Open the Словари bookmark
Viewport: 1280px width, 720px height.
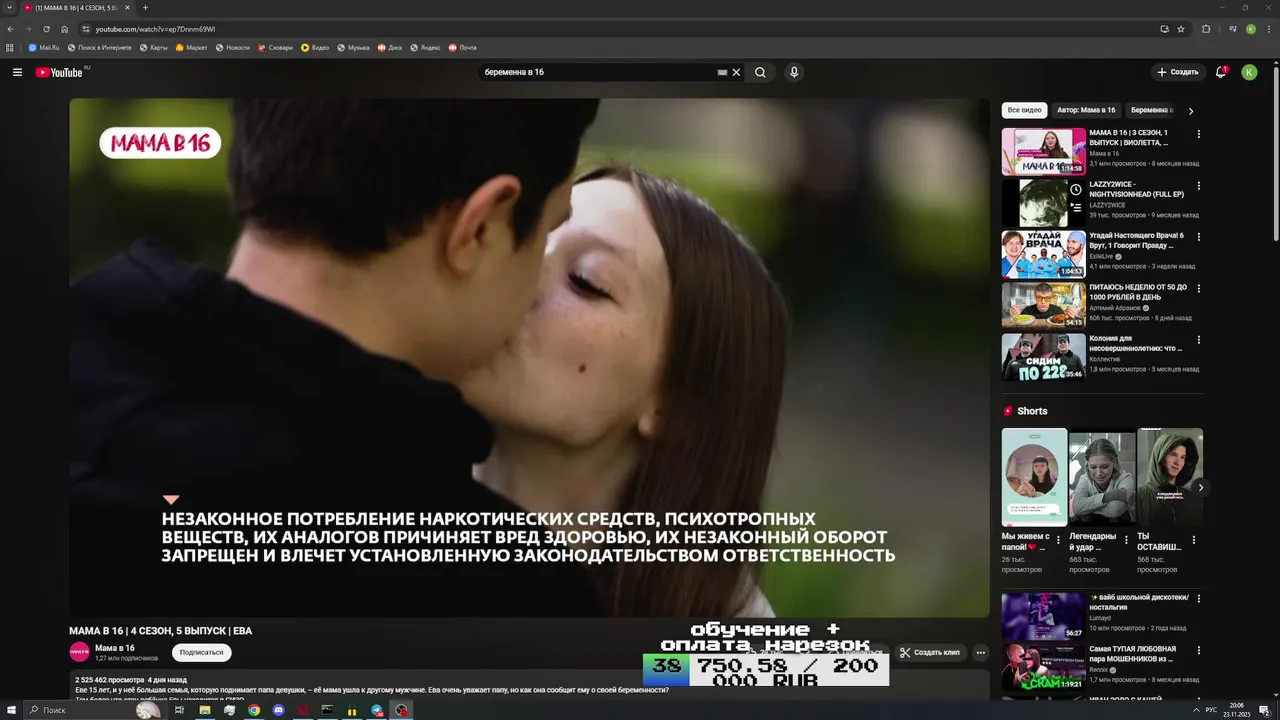pos(275,47)
